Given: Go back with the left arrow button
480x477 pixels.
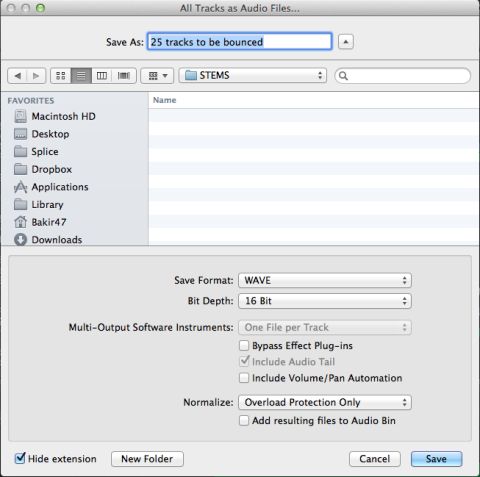Looking at the screenshot, I should (x=18, y=76).
